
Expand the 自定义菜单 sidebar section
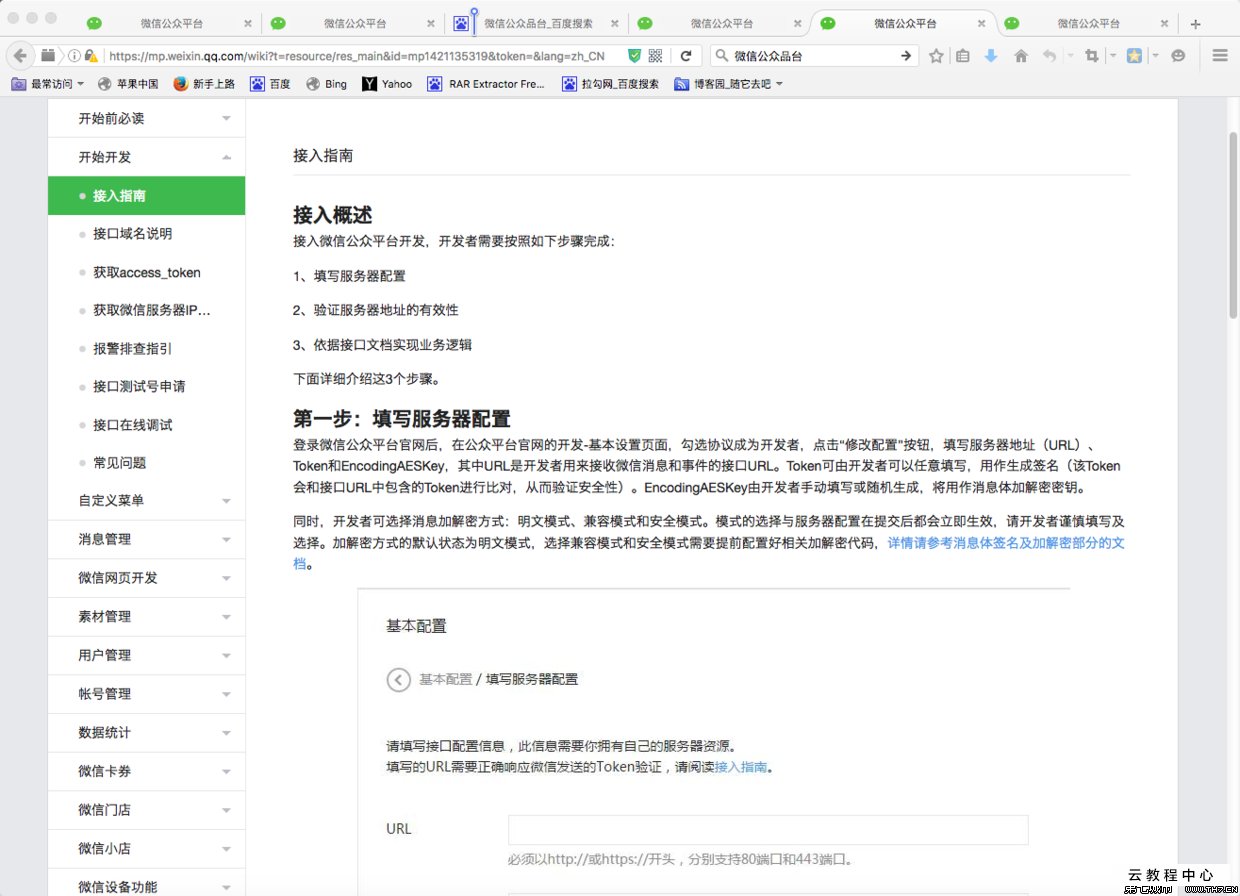pyautogui.click(x=146, y=501)
